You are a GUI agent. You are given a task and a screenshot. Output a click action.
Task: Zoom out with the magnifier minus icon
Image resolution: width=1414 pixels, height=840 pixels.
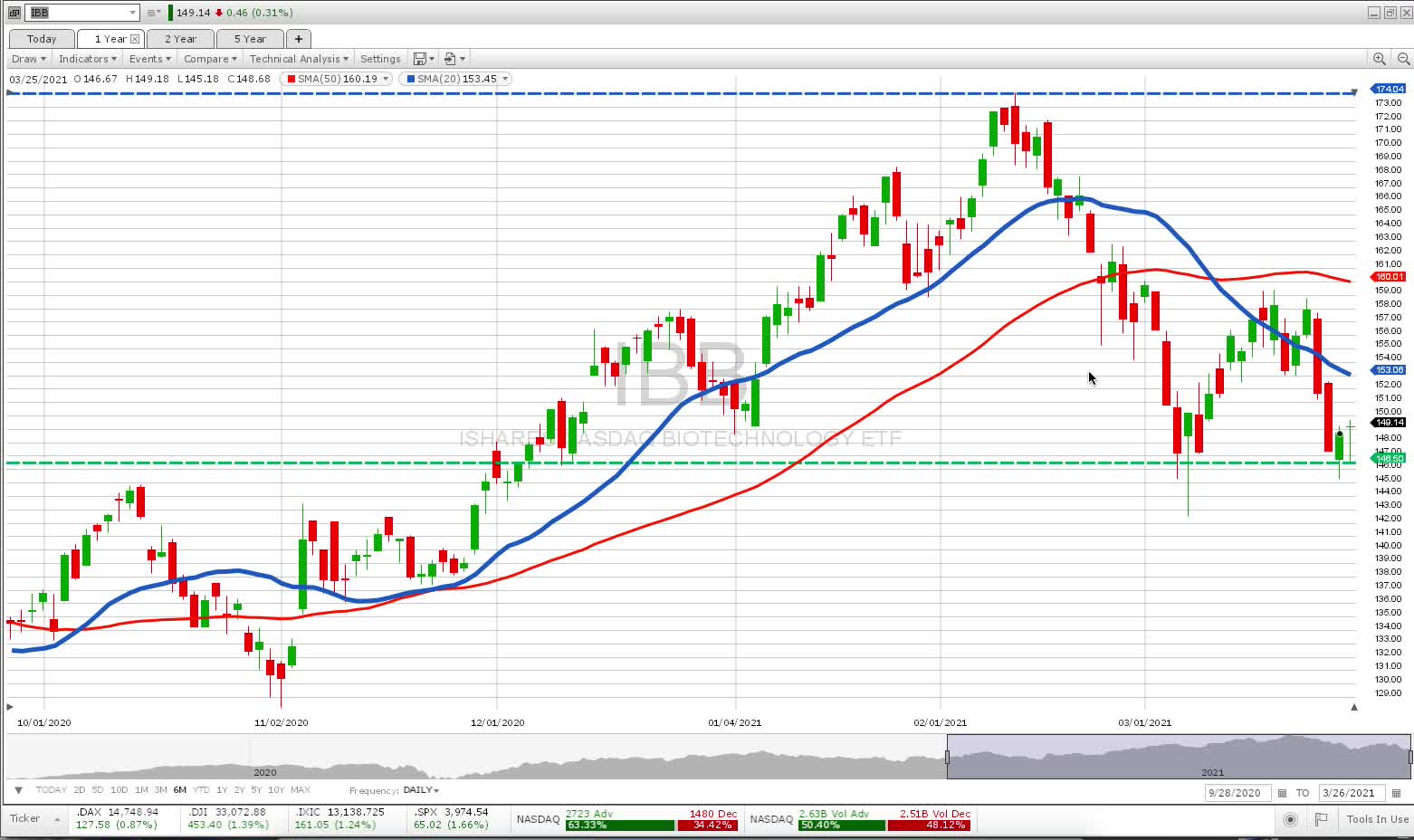click(x=1404, y=59)
